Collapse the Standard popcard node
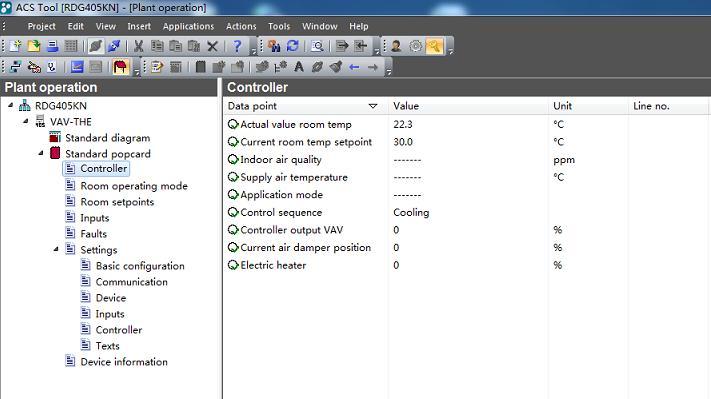Viewport: 711px width, 399px height. [x=41, y=153]
